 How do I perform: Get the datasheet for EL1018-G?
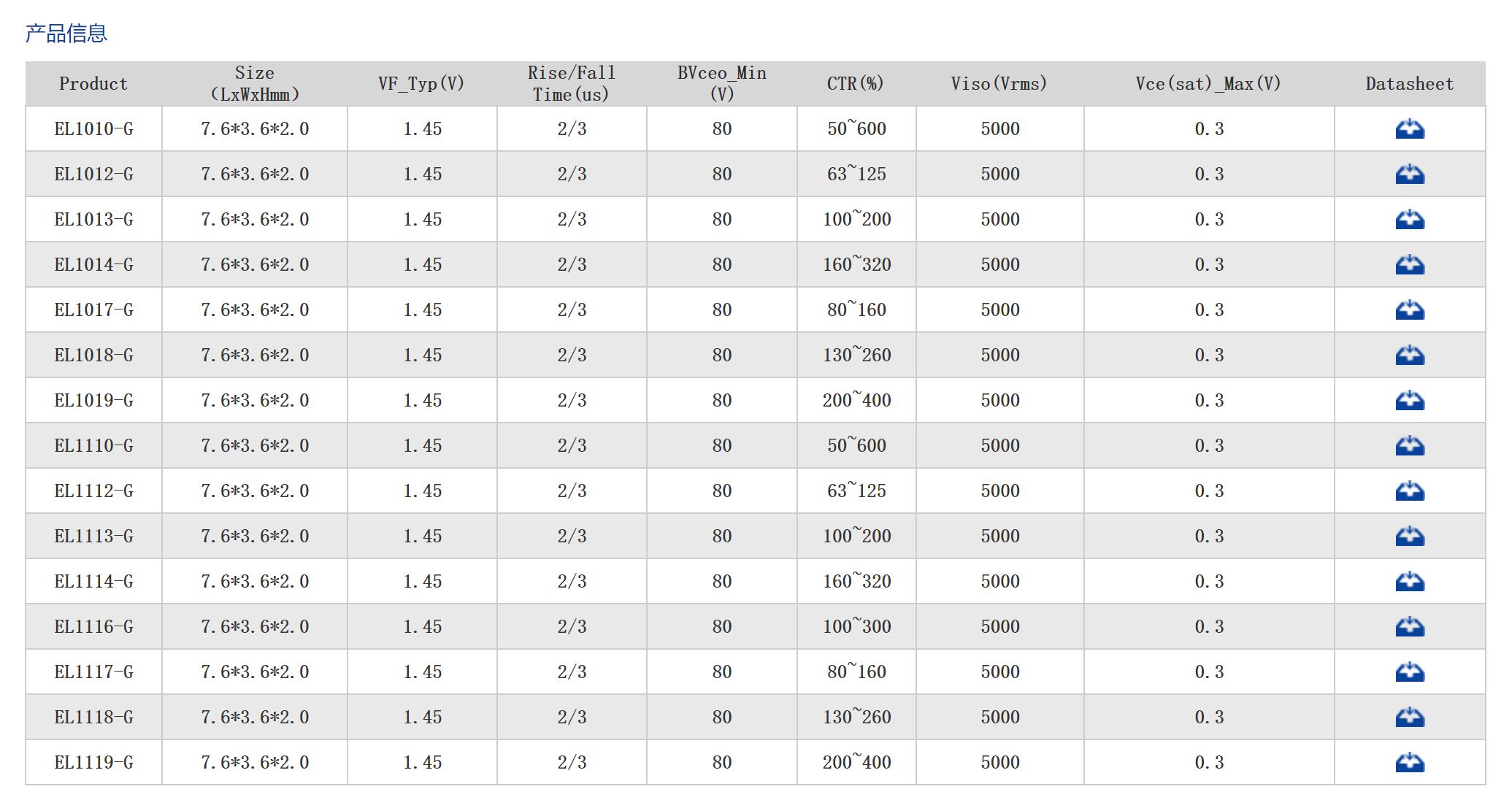pos(1409,355)
